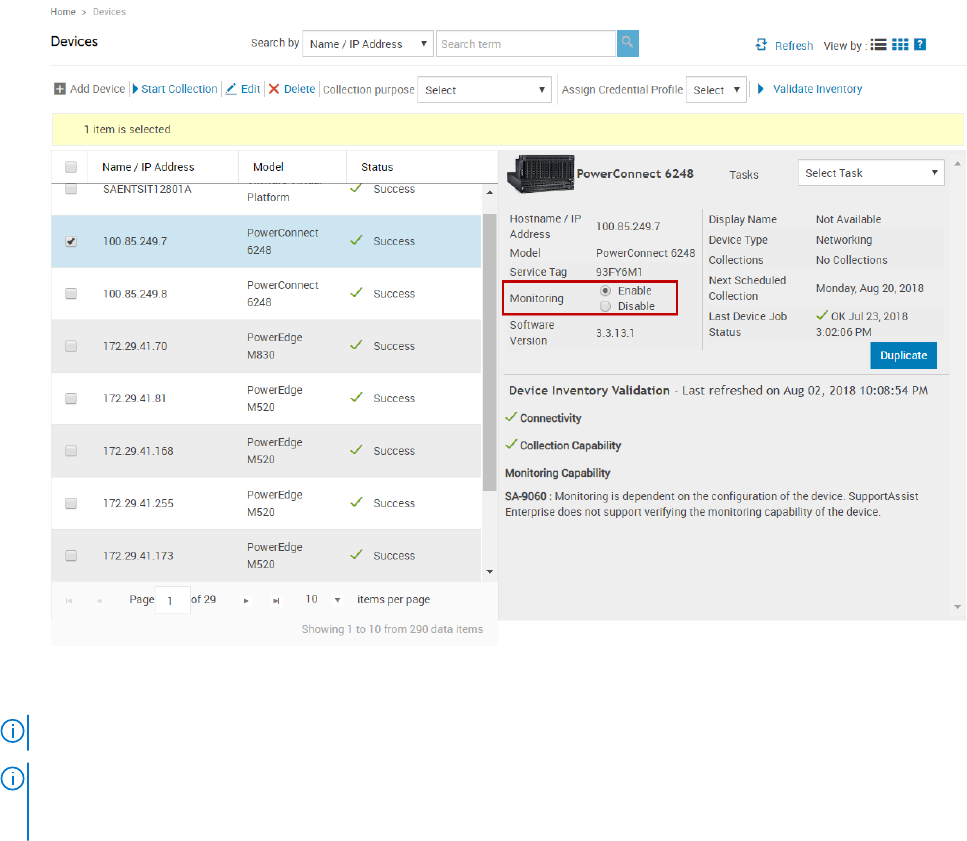Click the device list scrollbar thumb
The image size is (967, 841).
click(x=490, y=351)
